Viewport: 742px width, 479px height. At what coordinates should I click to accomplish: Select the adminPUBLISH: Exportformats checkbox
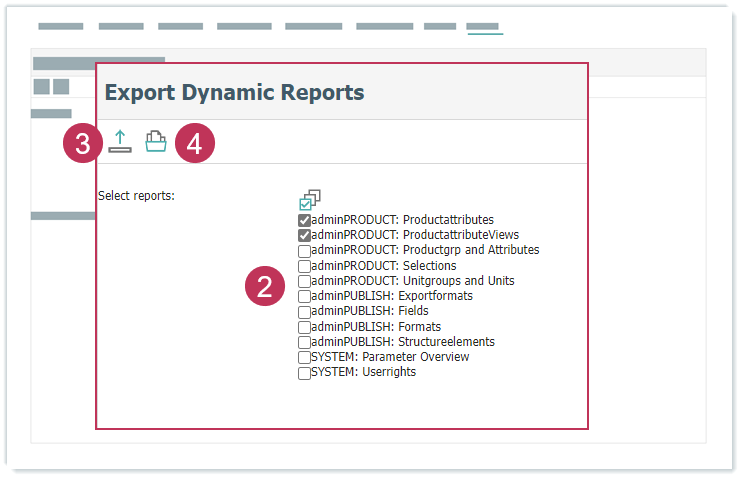click(304, 296)
